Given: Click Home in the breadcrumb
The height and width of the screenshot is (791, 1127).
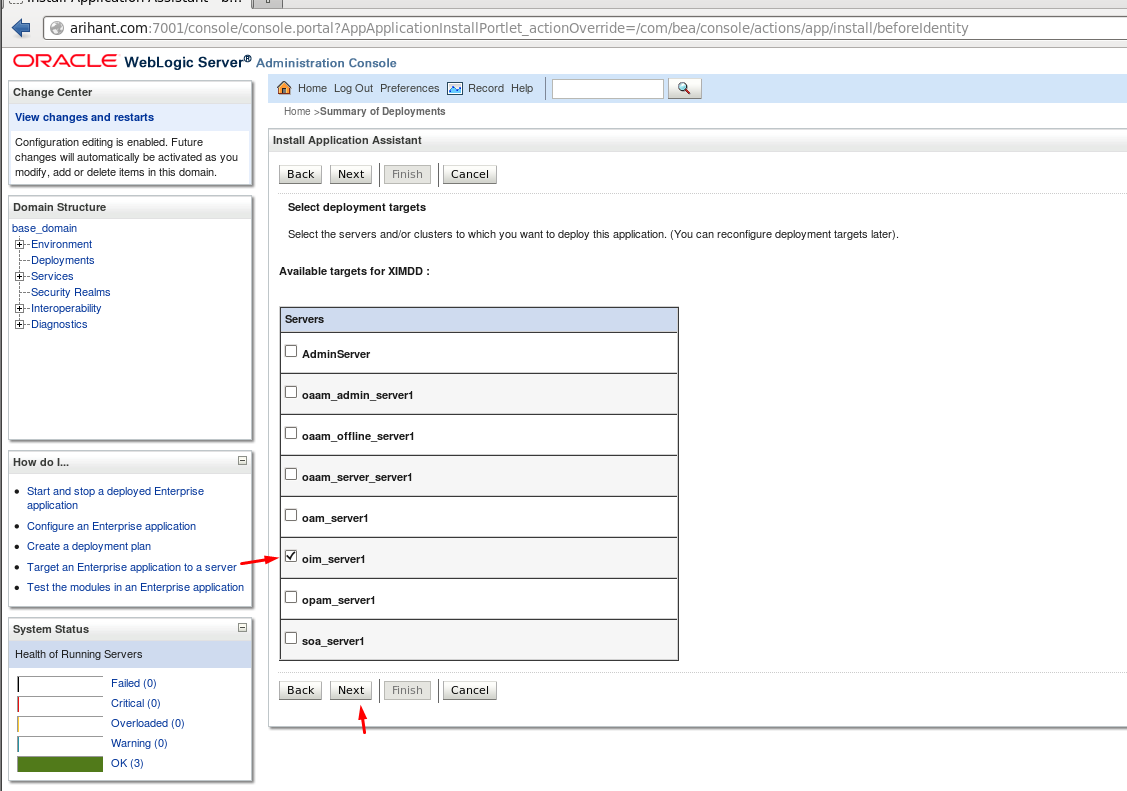Looking at the screenshot, I should [x=297, y=111].
